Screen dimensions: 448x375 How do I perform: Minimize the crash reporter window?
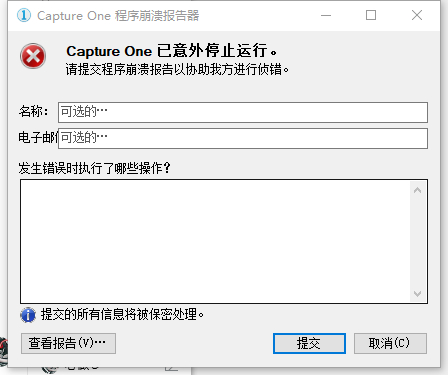click(x=326, y=15)
